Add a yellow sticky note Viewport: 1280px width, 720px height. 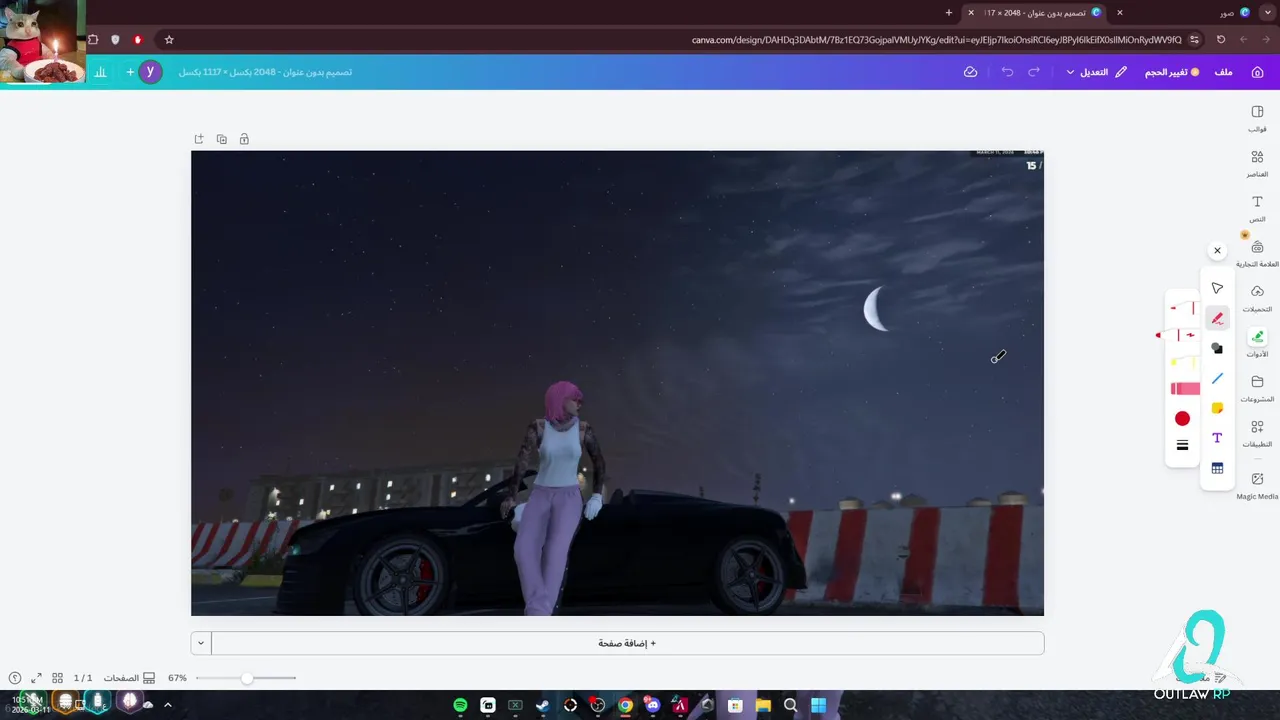tap(1217, 408)
